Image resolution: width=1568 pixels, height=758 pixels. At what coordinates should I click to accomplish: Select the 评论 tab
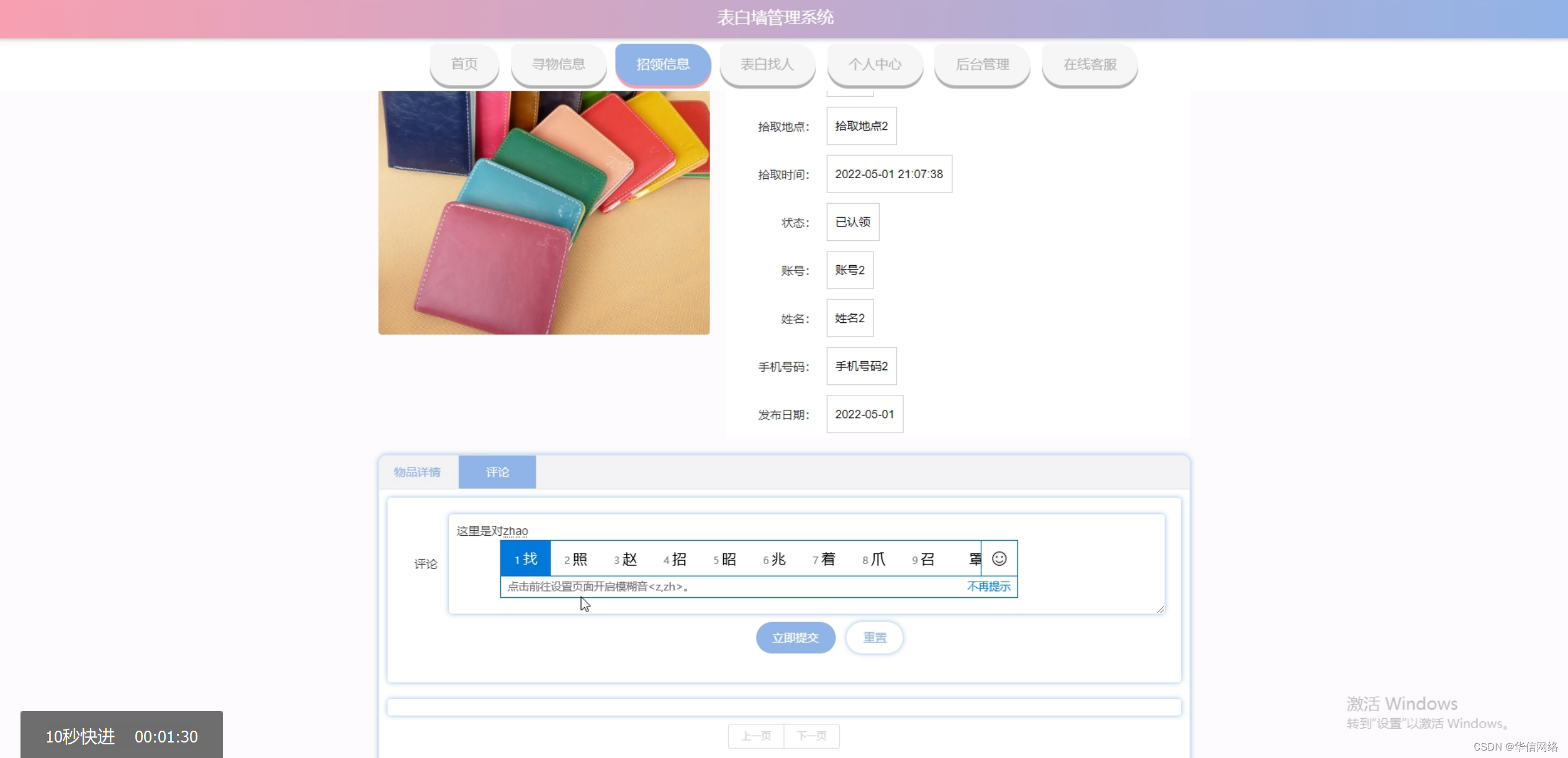tap(497, 472)
